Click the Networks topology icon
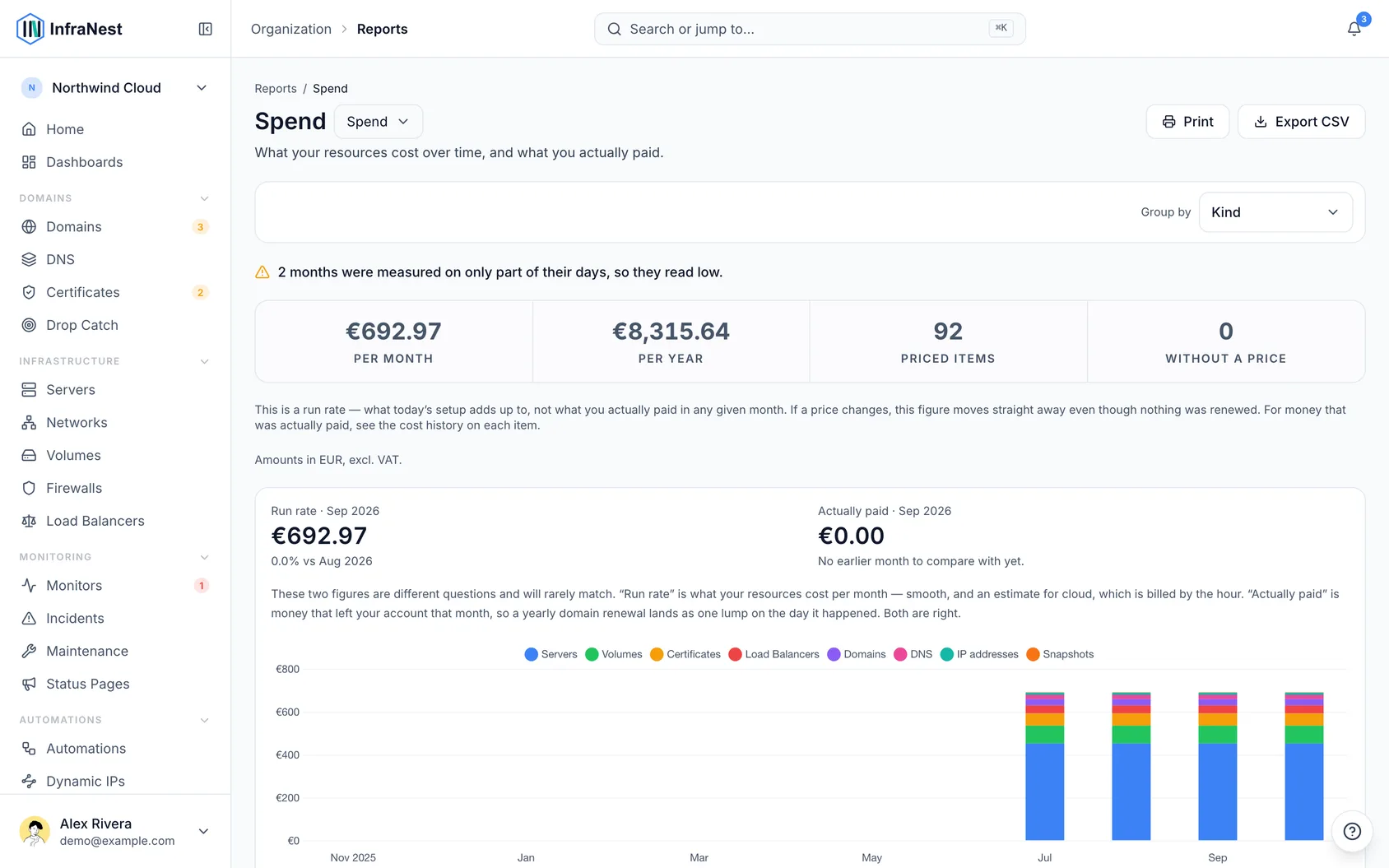 tap(29, 422)
